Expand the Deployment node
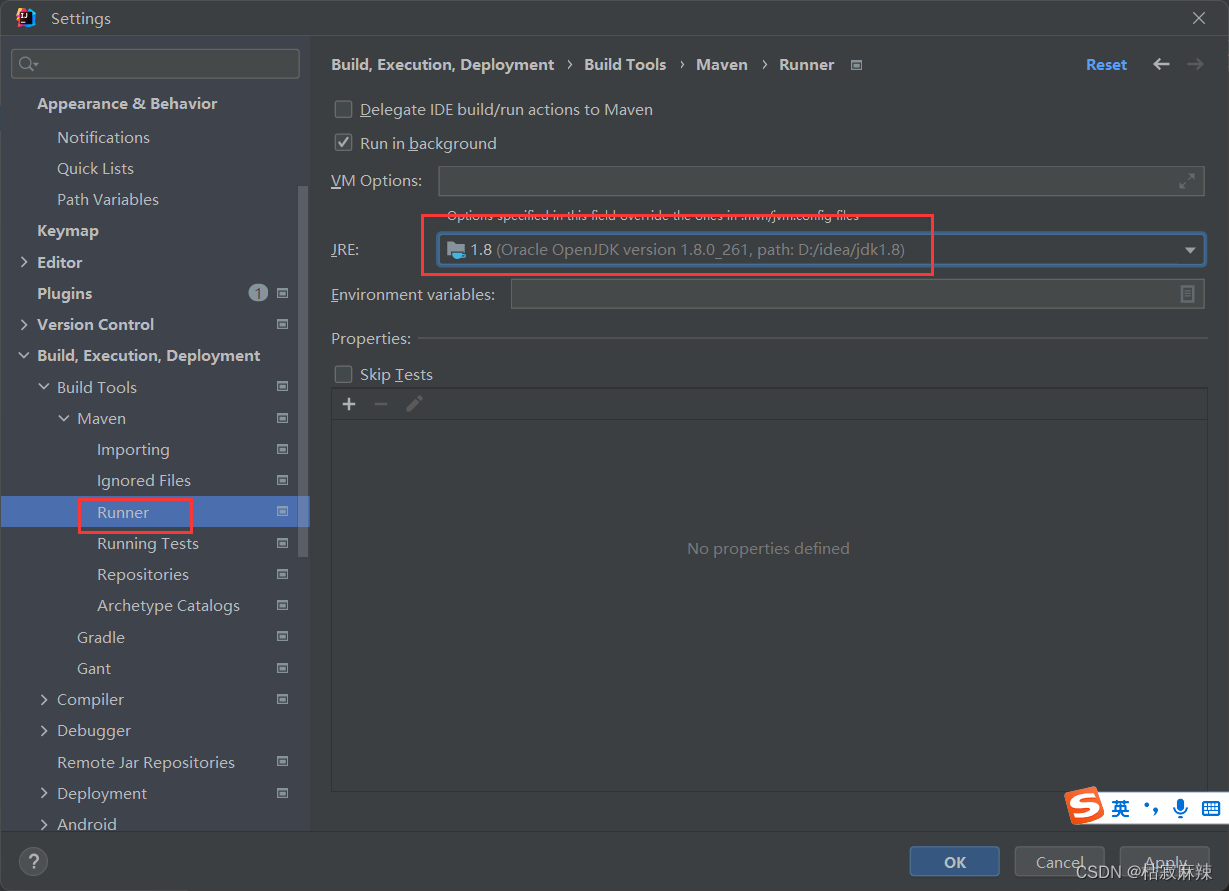The image size is (1229, 891). tap(44, 793)
